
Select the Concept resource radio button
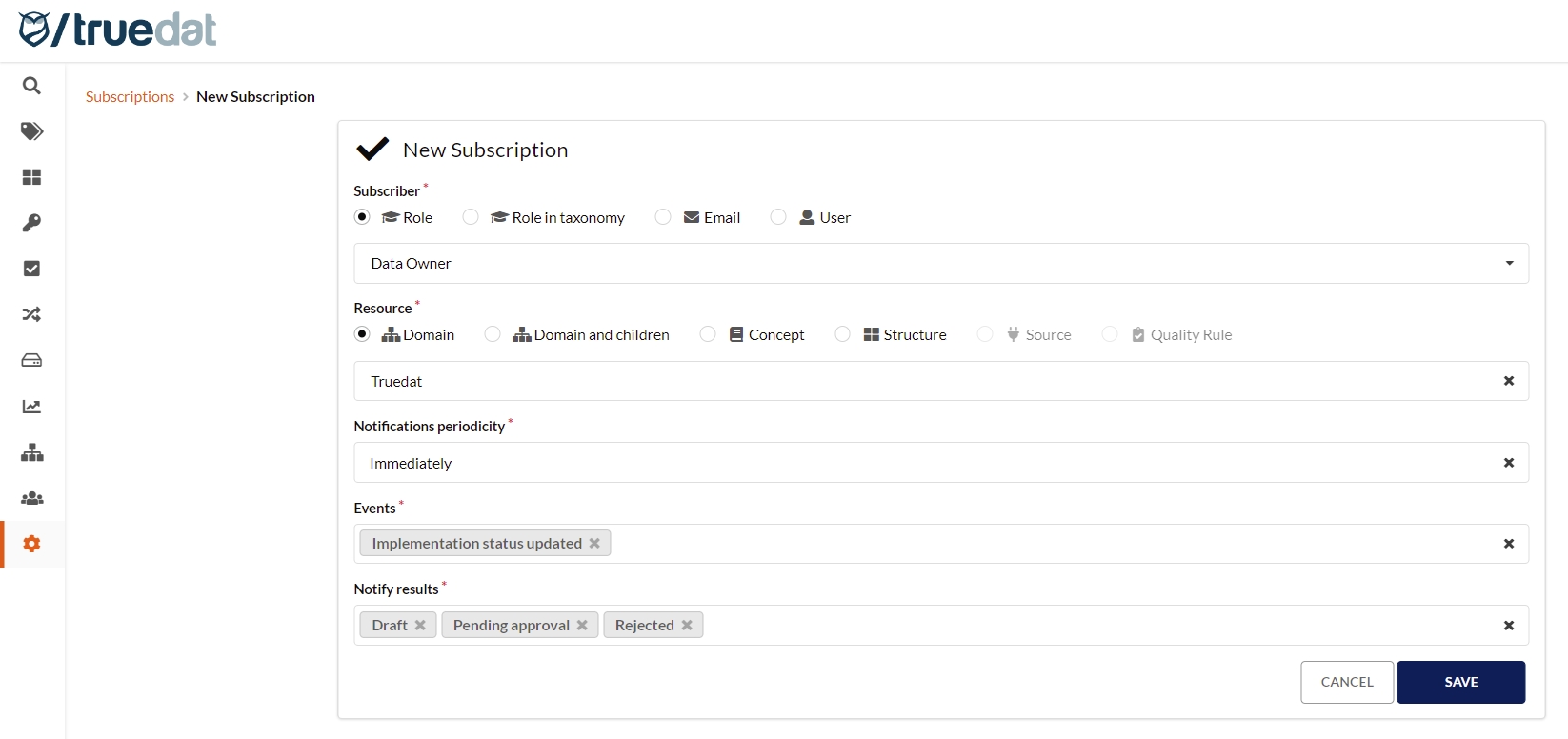[708, 334]
